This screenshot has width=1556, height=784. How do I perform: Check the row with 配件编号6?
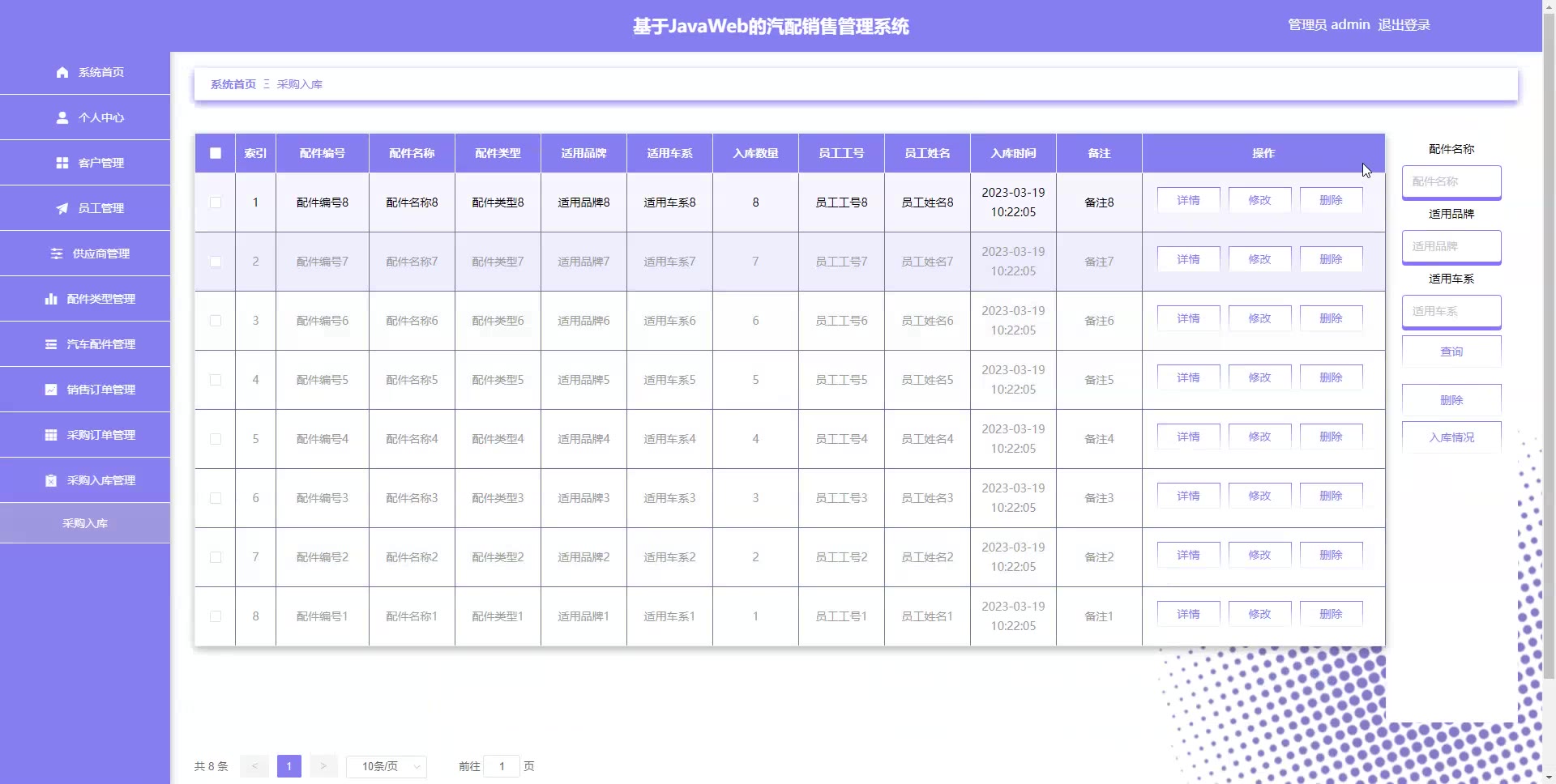216,321
